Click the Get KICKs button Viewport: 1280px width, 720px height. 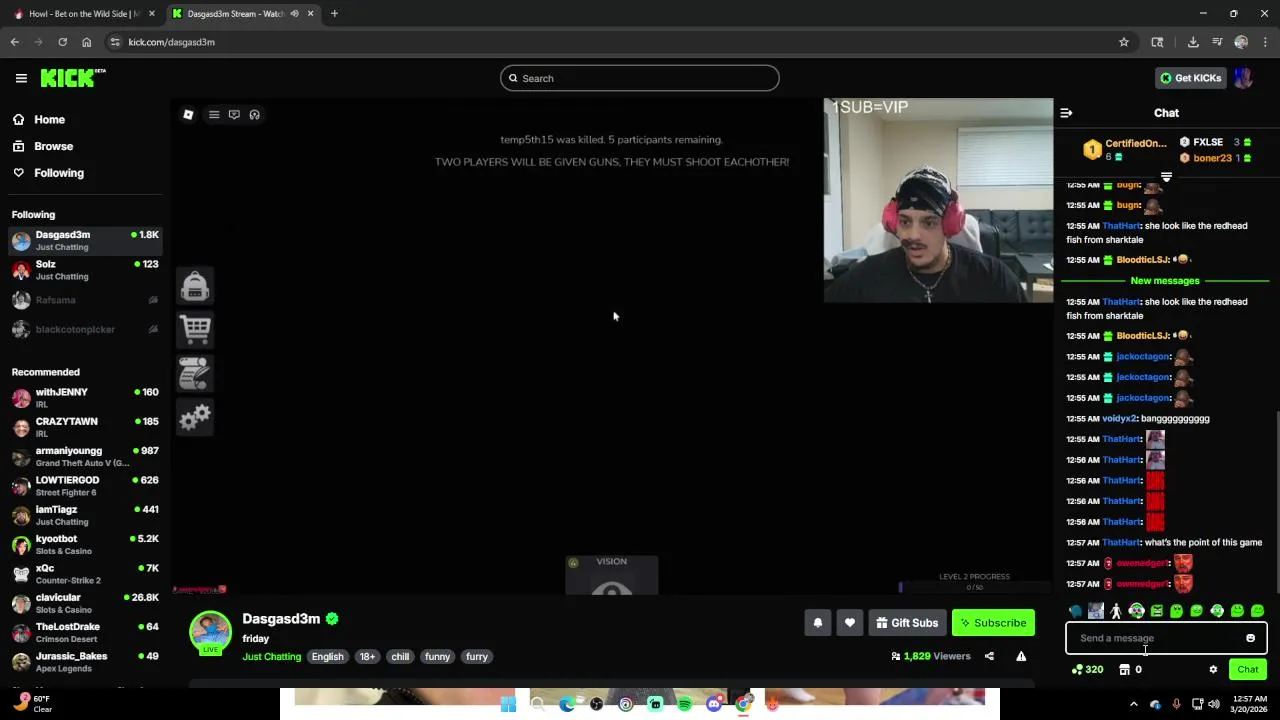tap(1190, 78)
